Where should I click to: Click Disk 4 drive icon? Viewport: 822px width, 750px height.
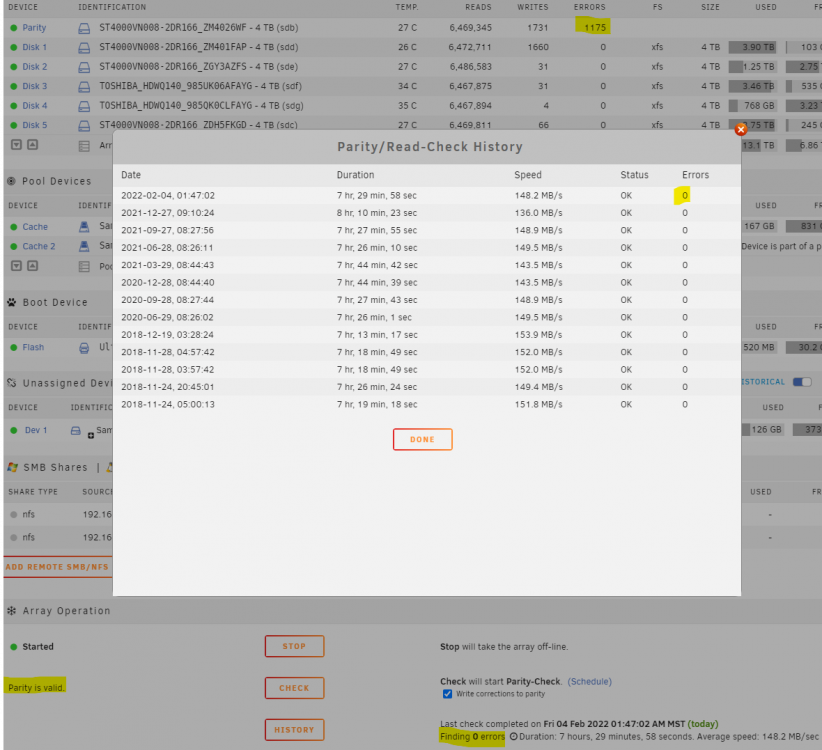[x=84, y=106]
